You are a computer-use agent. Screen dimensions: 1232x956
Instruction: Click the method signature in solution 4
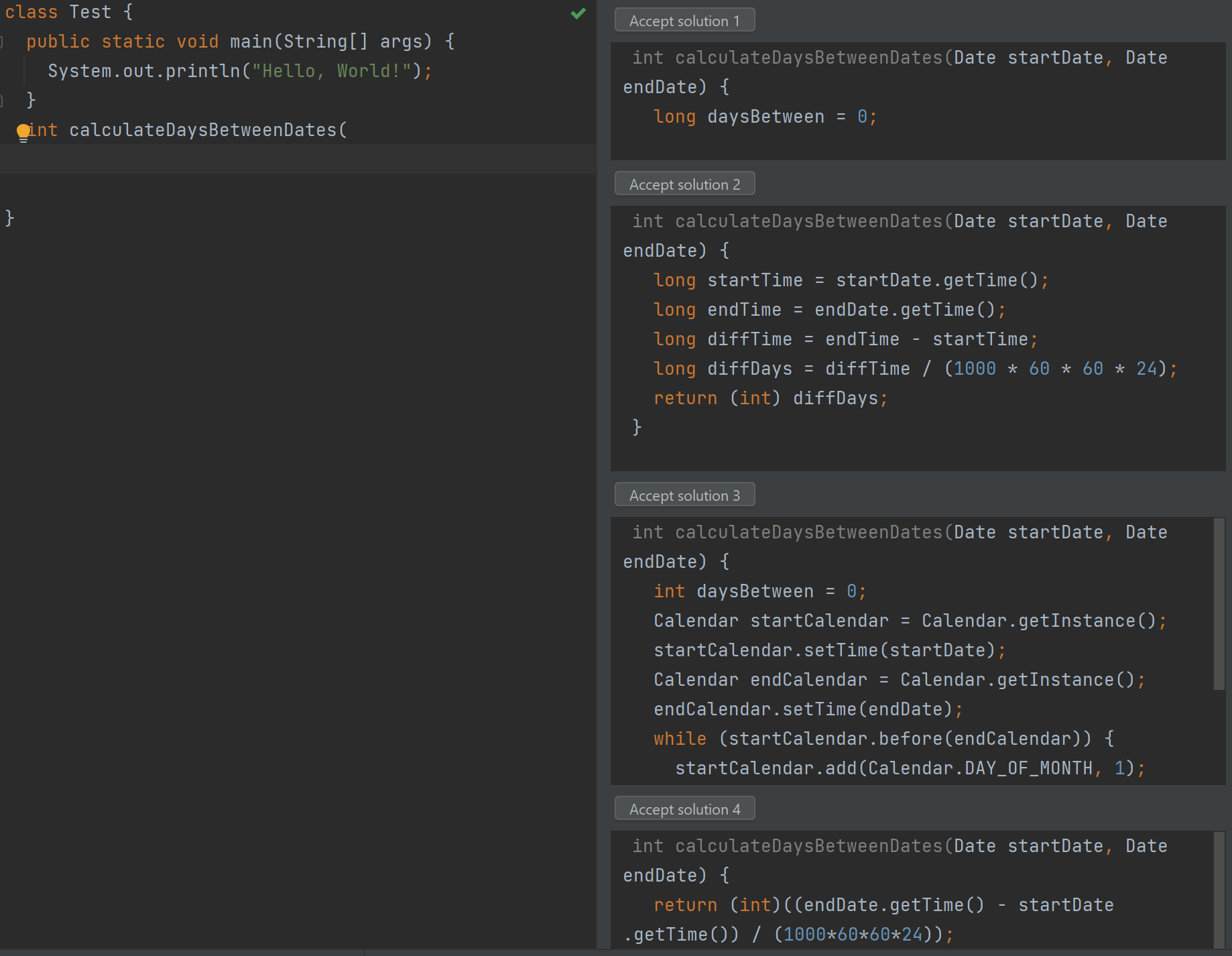click(896, 861)
